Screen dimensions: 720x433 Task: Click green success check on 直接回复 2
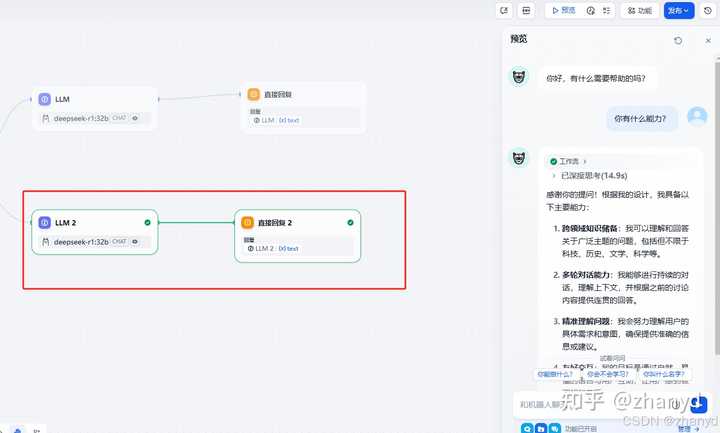click(350, 222)
